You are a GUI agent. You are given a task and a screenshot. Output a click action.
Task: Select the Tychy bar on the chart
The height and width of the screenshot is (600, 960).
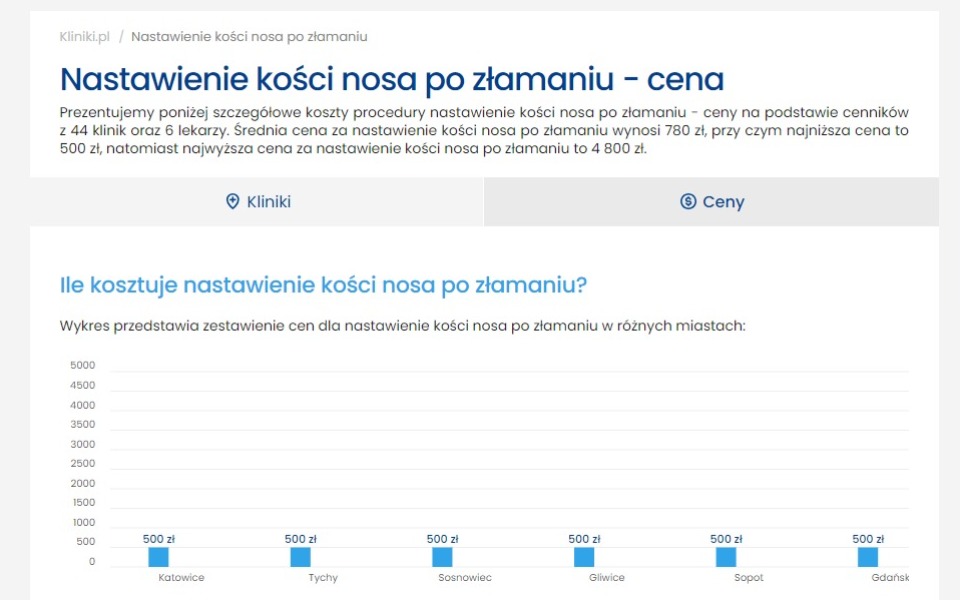(300, 556)
